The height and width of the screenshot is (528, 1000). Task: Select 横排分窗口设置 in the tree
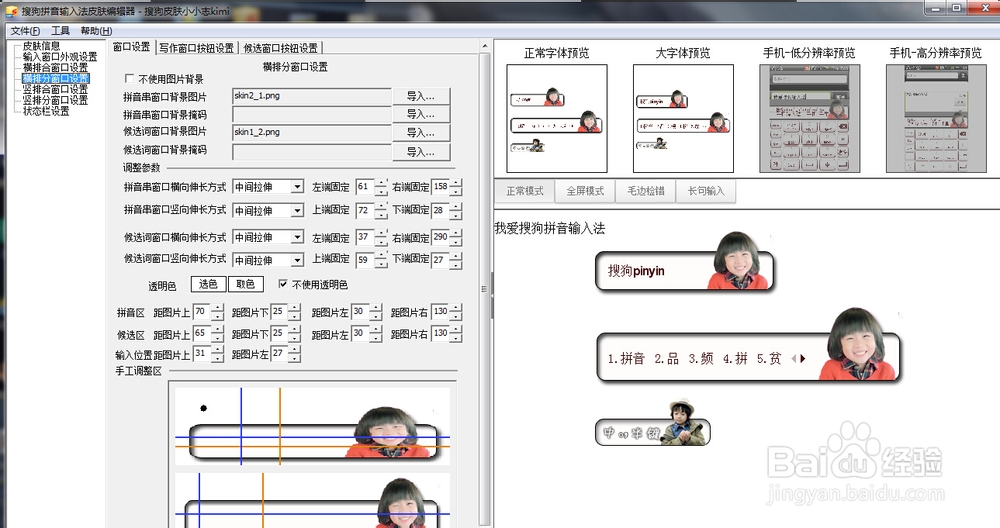pyautogui.click(x=55, y=78)
